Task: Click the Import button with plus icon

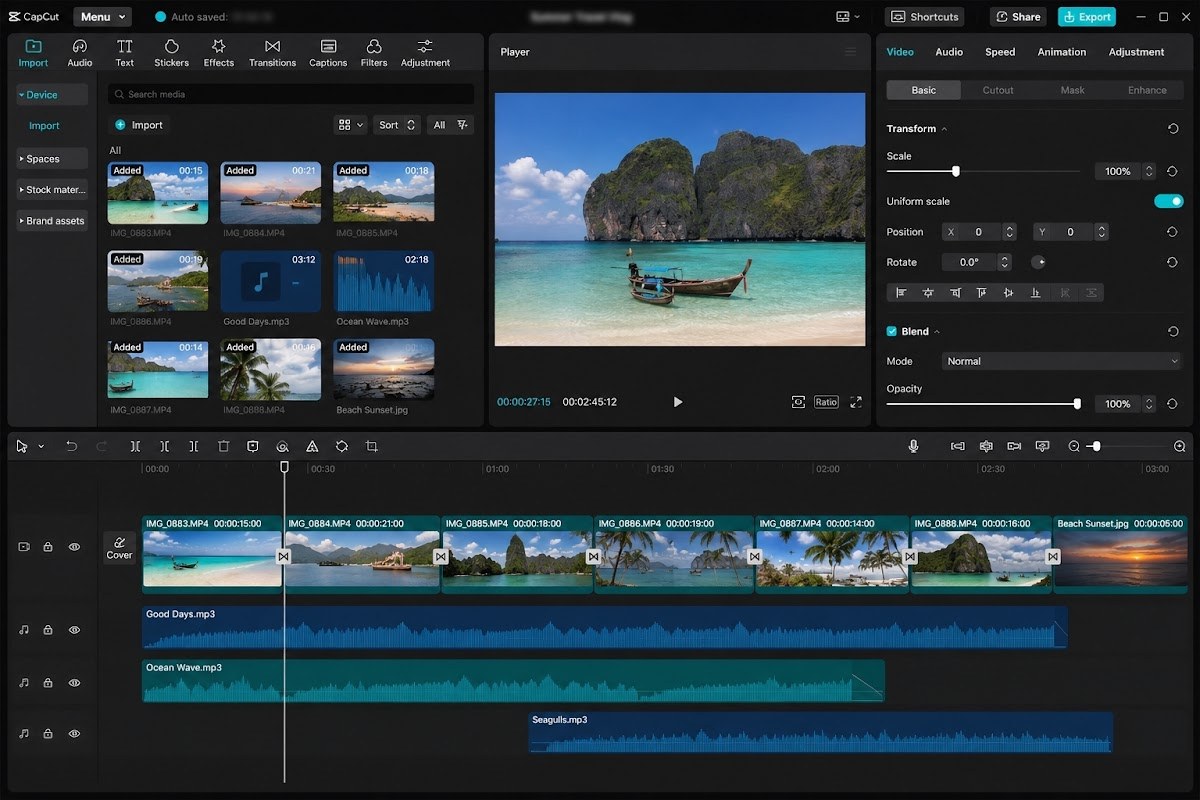Action: click(x=139, y=125)
